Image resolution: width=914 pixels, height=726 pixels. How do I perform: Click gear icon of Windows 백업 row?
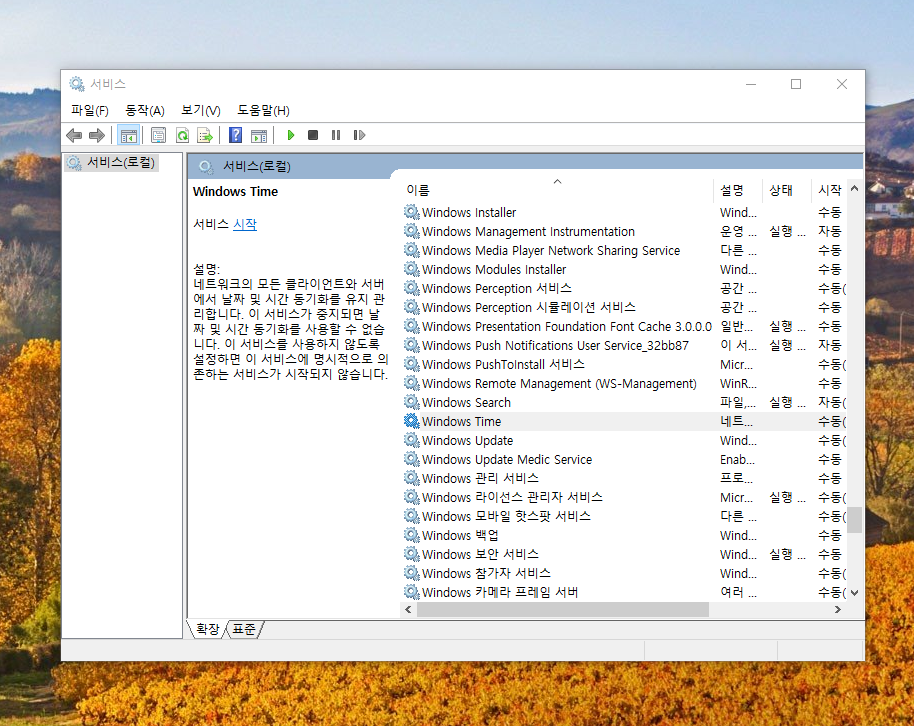click(x=412, y=535)
